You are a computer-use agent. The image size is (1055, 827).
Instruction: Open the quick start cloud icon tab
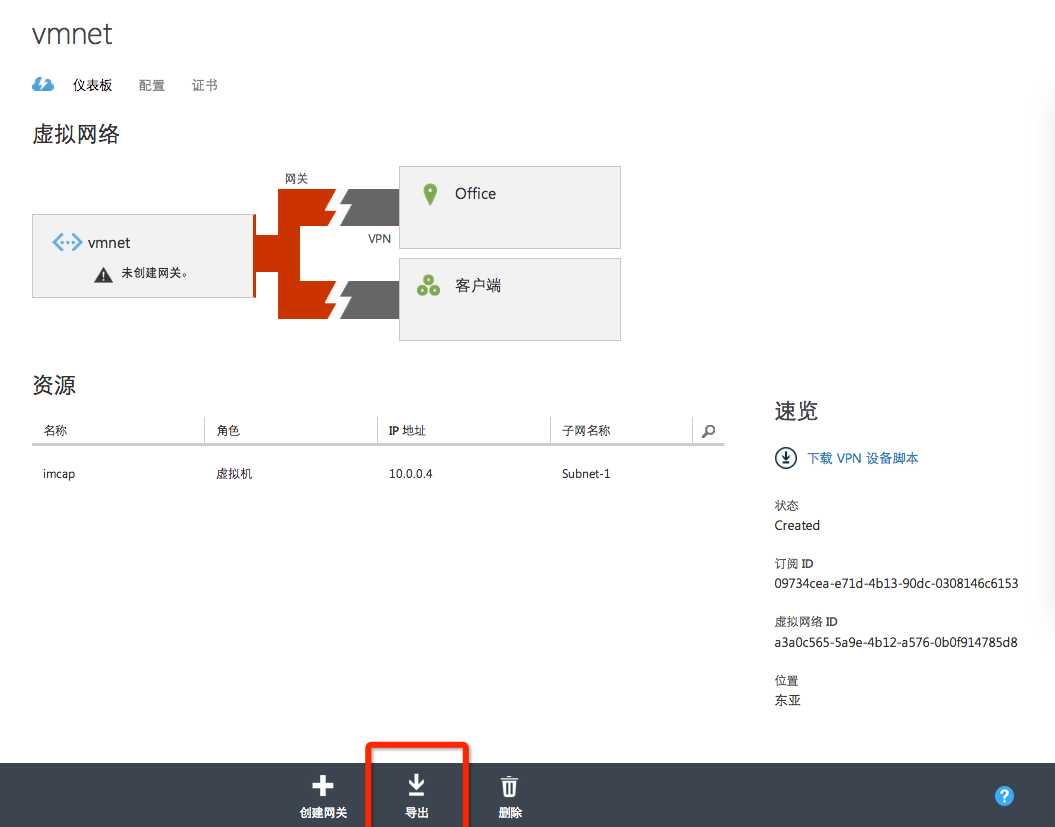click(43, 85)
